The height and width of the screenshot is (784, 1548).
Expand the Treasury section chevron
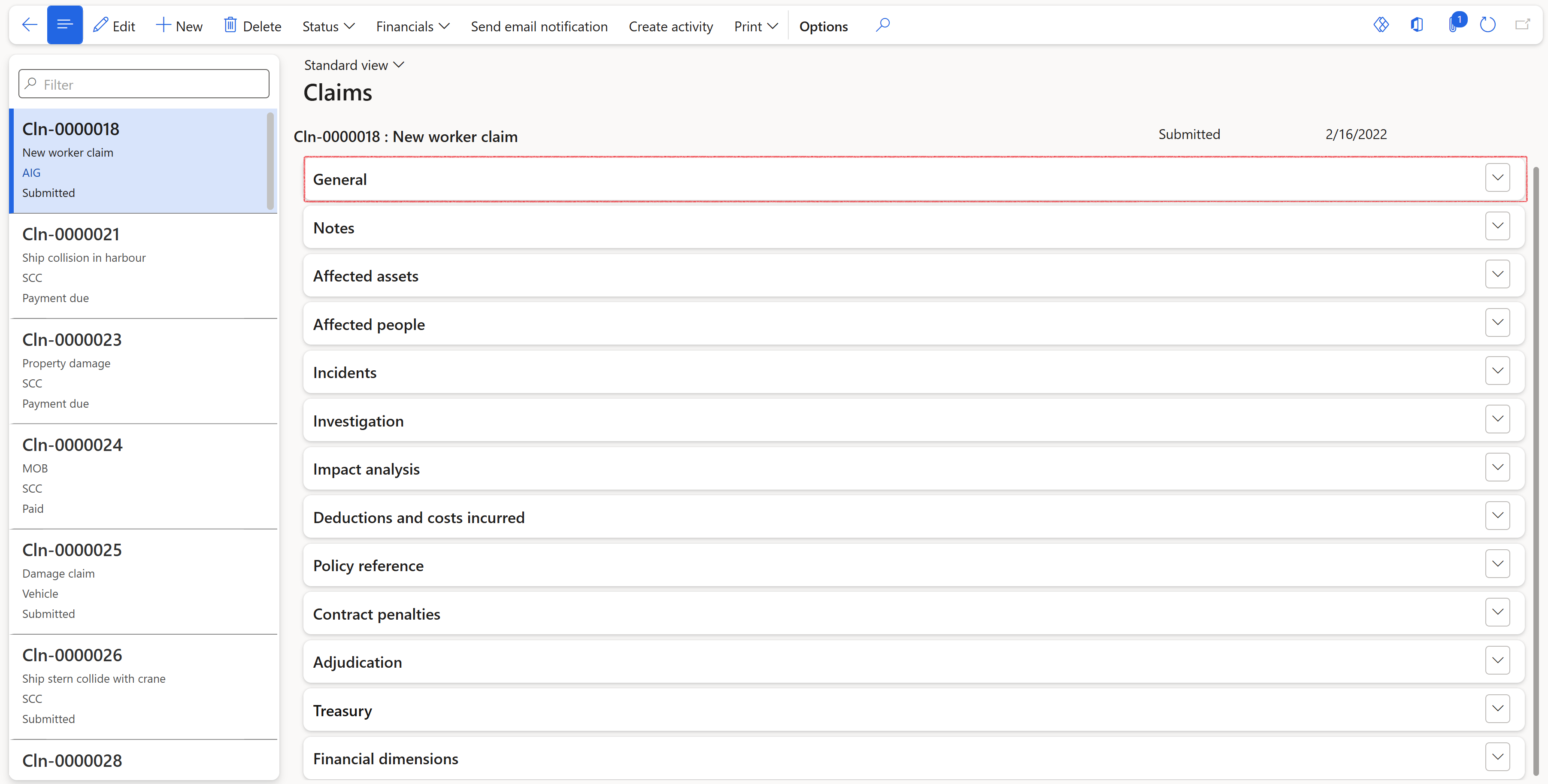coord(1497,709)
